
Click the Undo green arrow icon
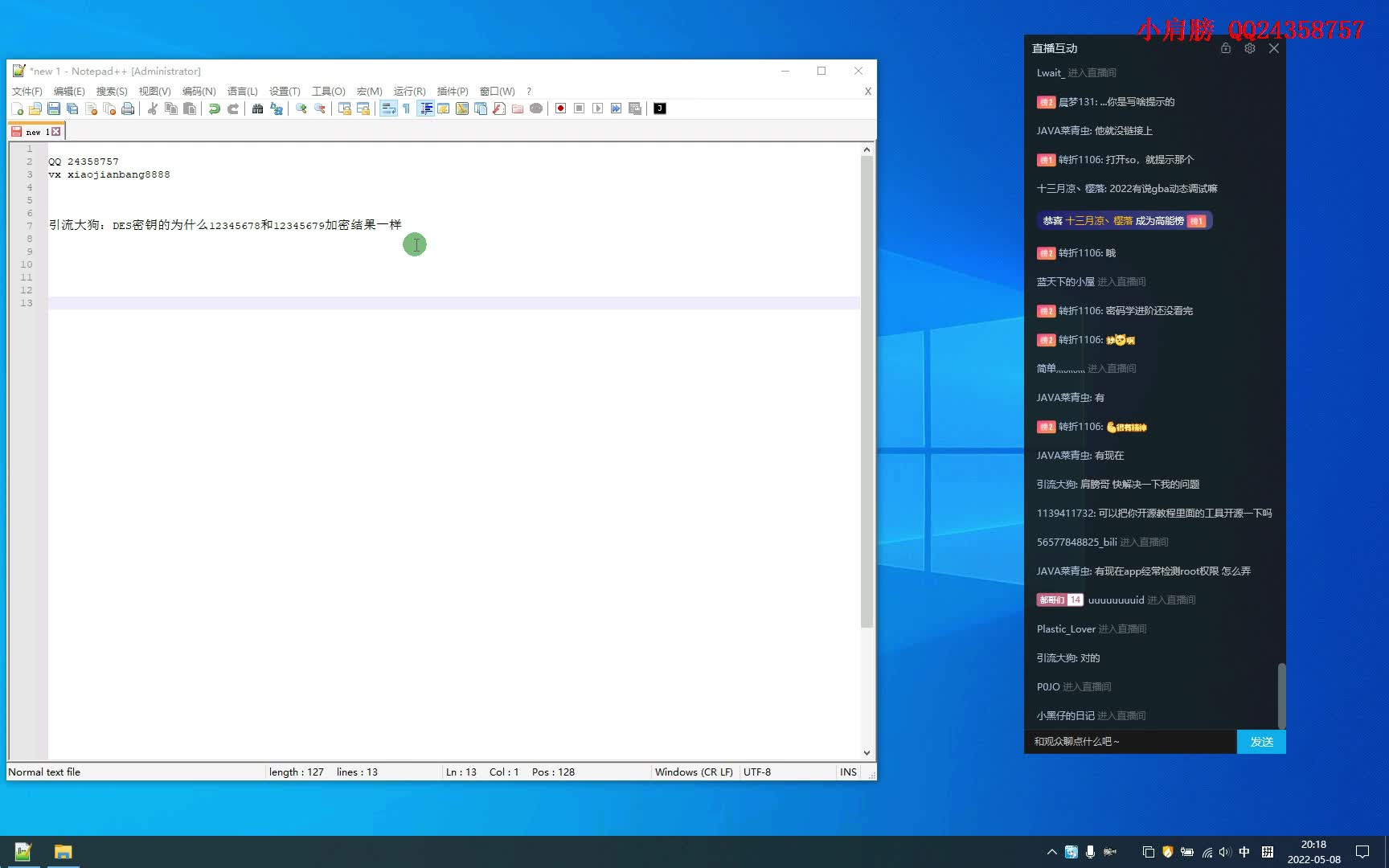[214, 108]
